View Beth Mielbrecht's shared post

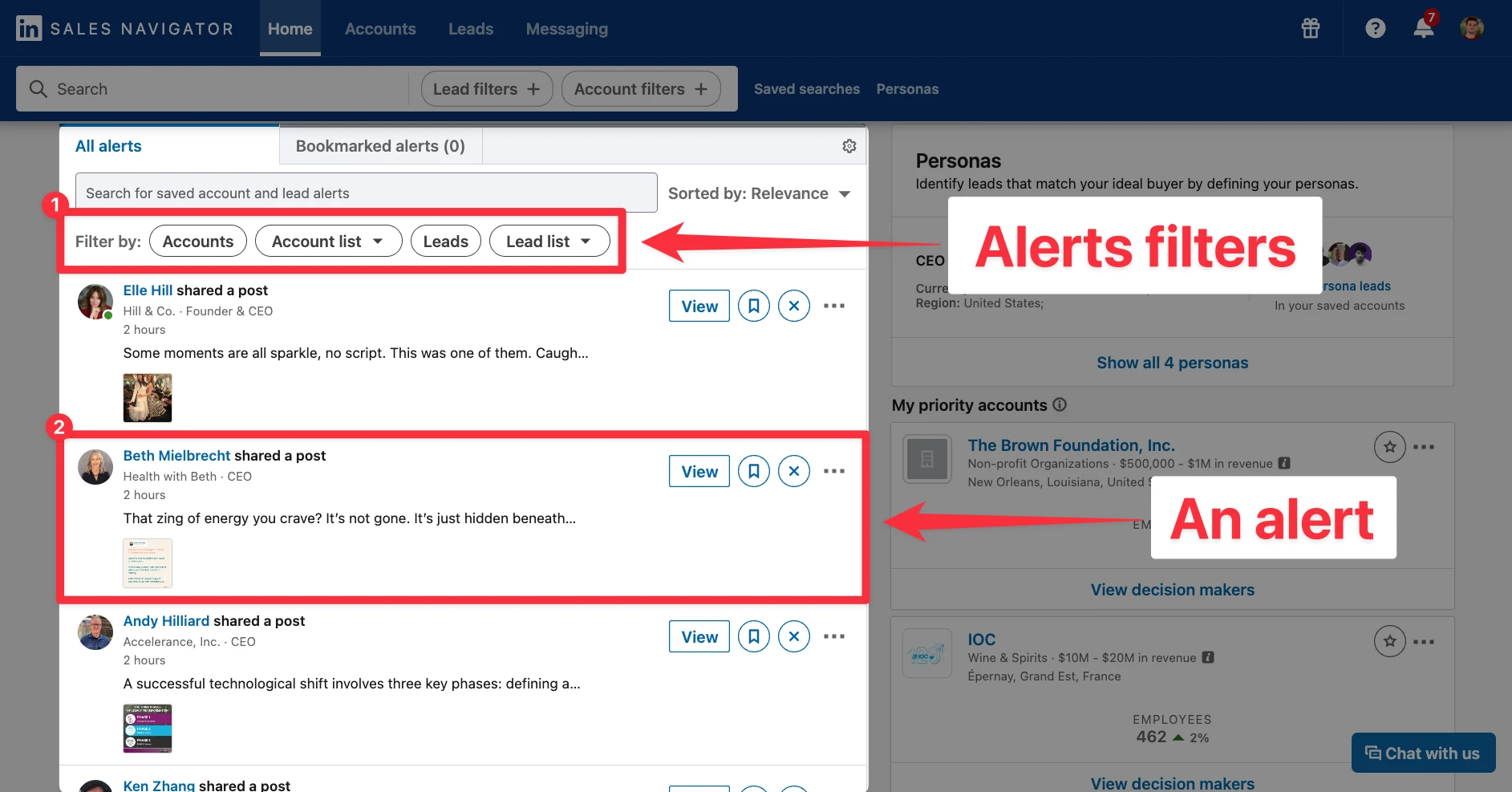point(699,471)
